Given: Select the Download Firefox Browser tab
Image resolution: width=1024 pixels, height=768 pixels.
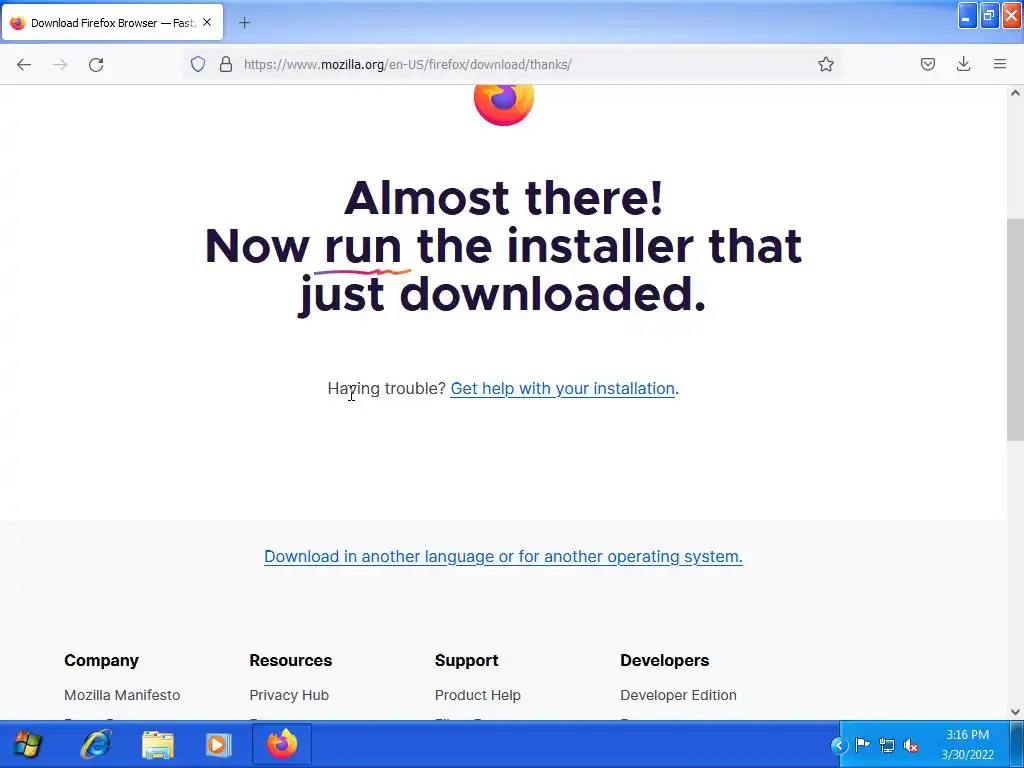Looking at the screenshot, I should click(112, 23).
